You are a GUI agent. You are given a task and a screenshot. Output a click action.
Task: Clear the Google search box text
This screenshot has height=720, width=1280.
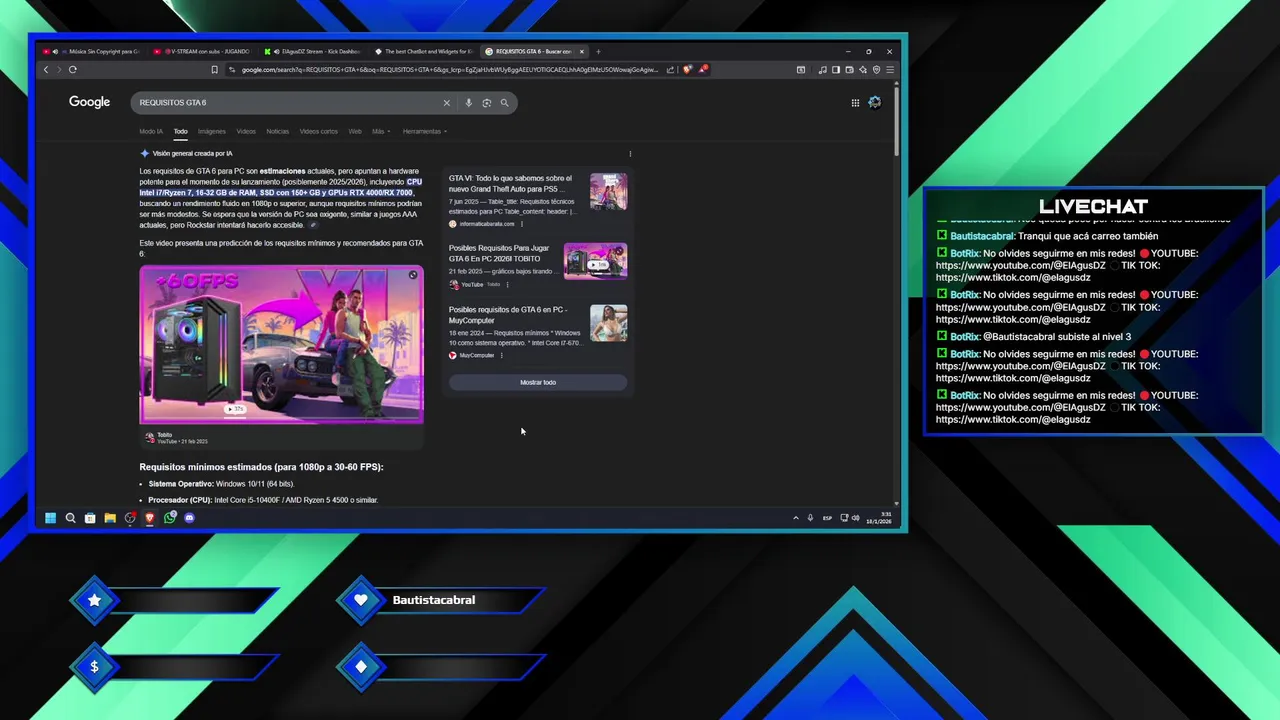[447, 103]
